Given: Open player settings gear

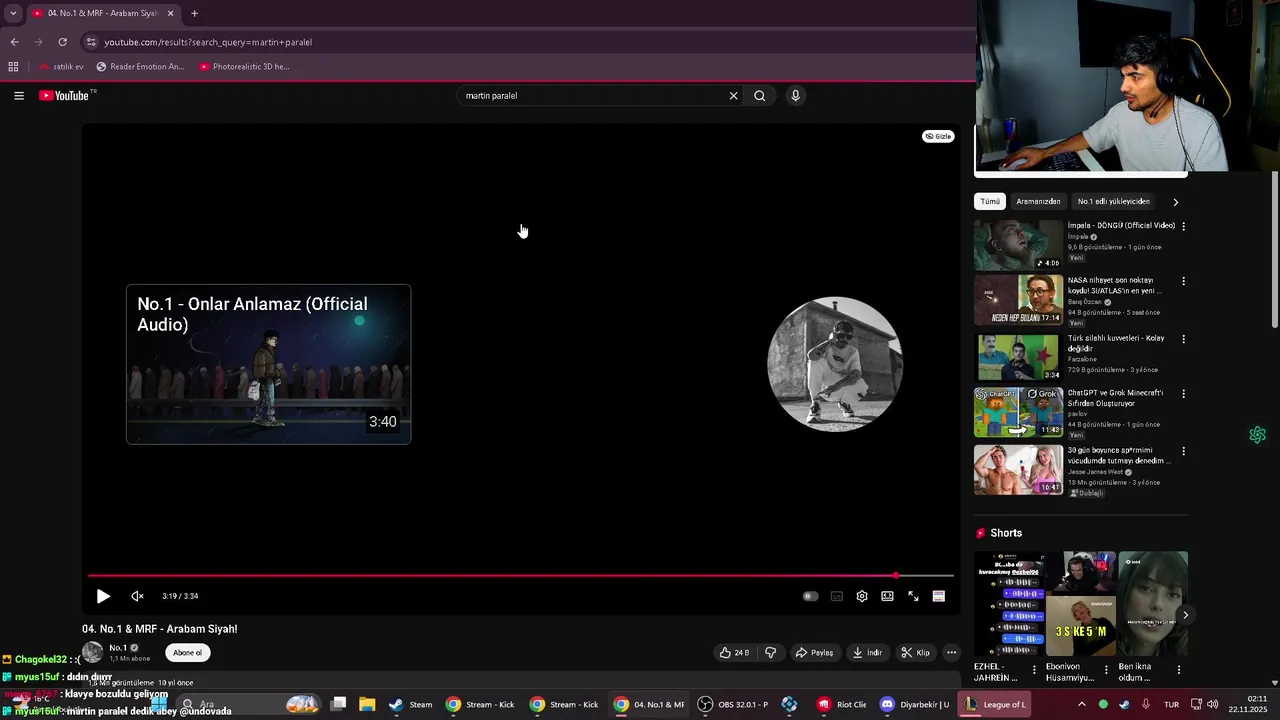Looking at the screenshot, I should point(862,596).
